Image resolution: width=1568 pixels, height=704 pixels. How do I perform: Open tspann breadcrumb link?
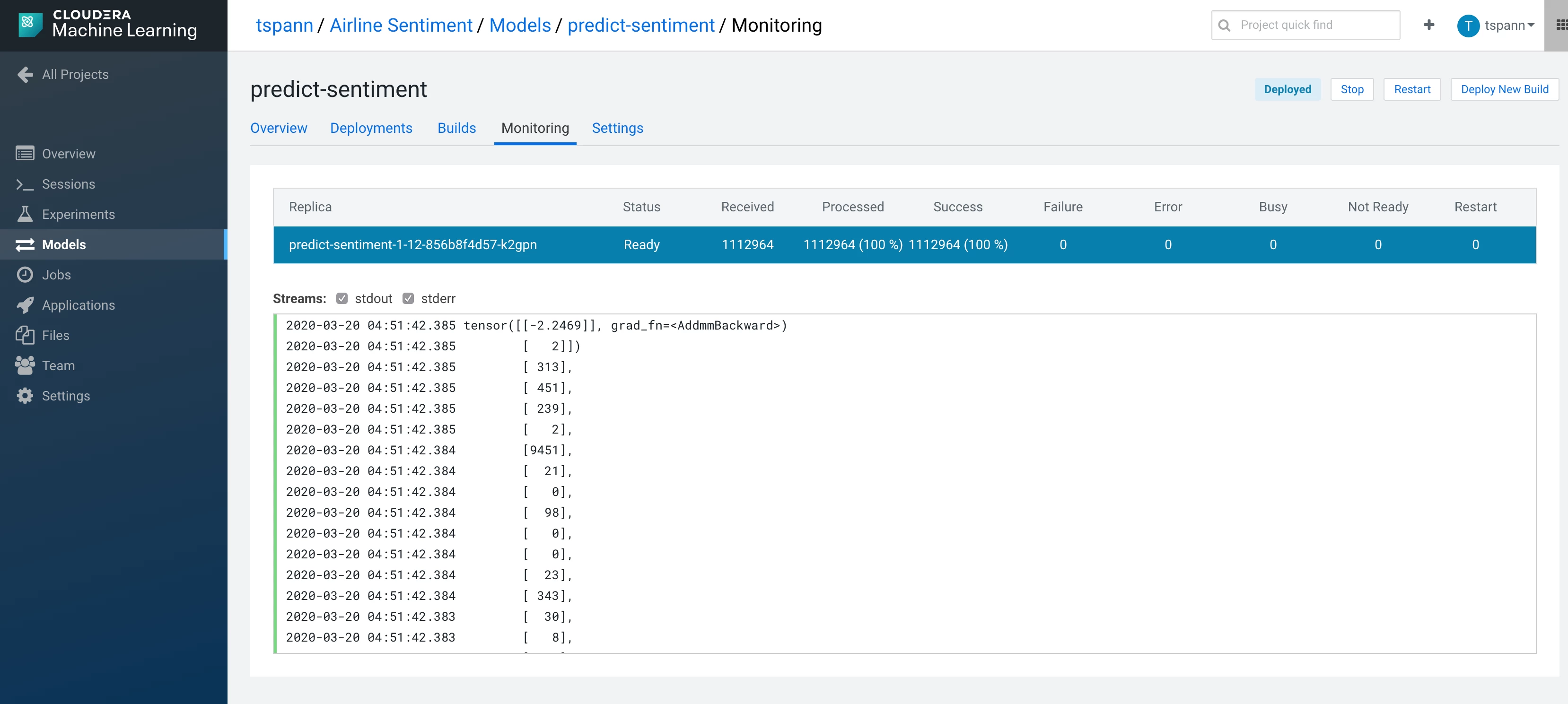click(284, 26)
